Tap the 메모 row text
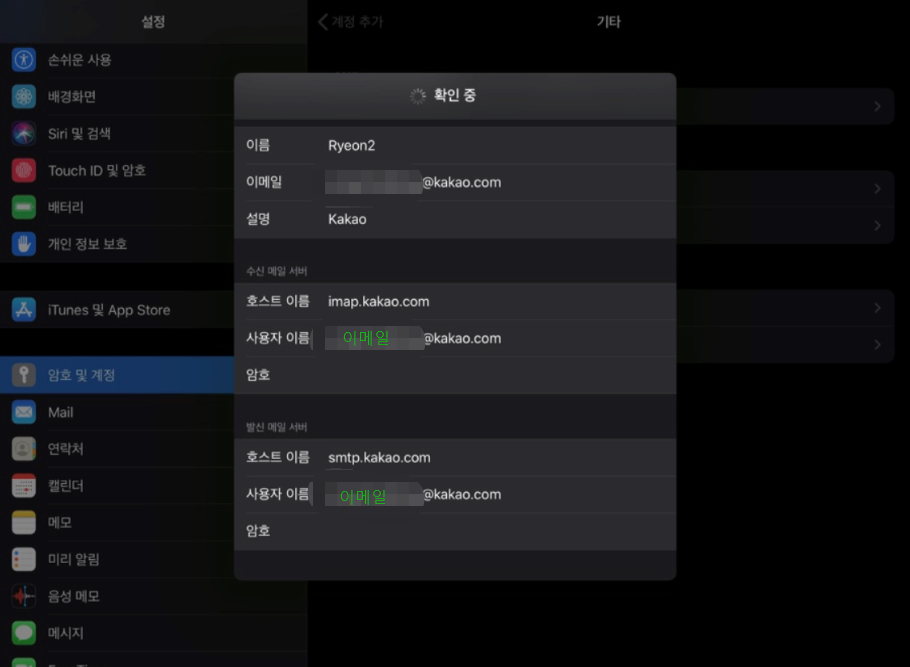Viewport: 910px width, 667px height. point(60,522)
